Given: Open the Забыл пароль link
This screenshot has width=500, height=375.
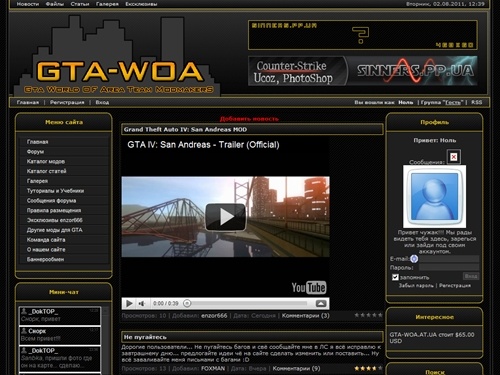Looking at the screenshot, I should click(x=416, y=286).
